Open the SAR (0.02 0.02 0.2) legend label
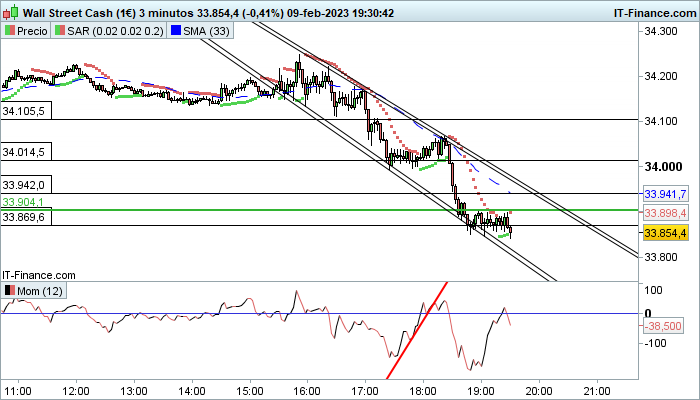 click(115, 31)
